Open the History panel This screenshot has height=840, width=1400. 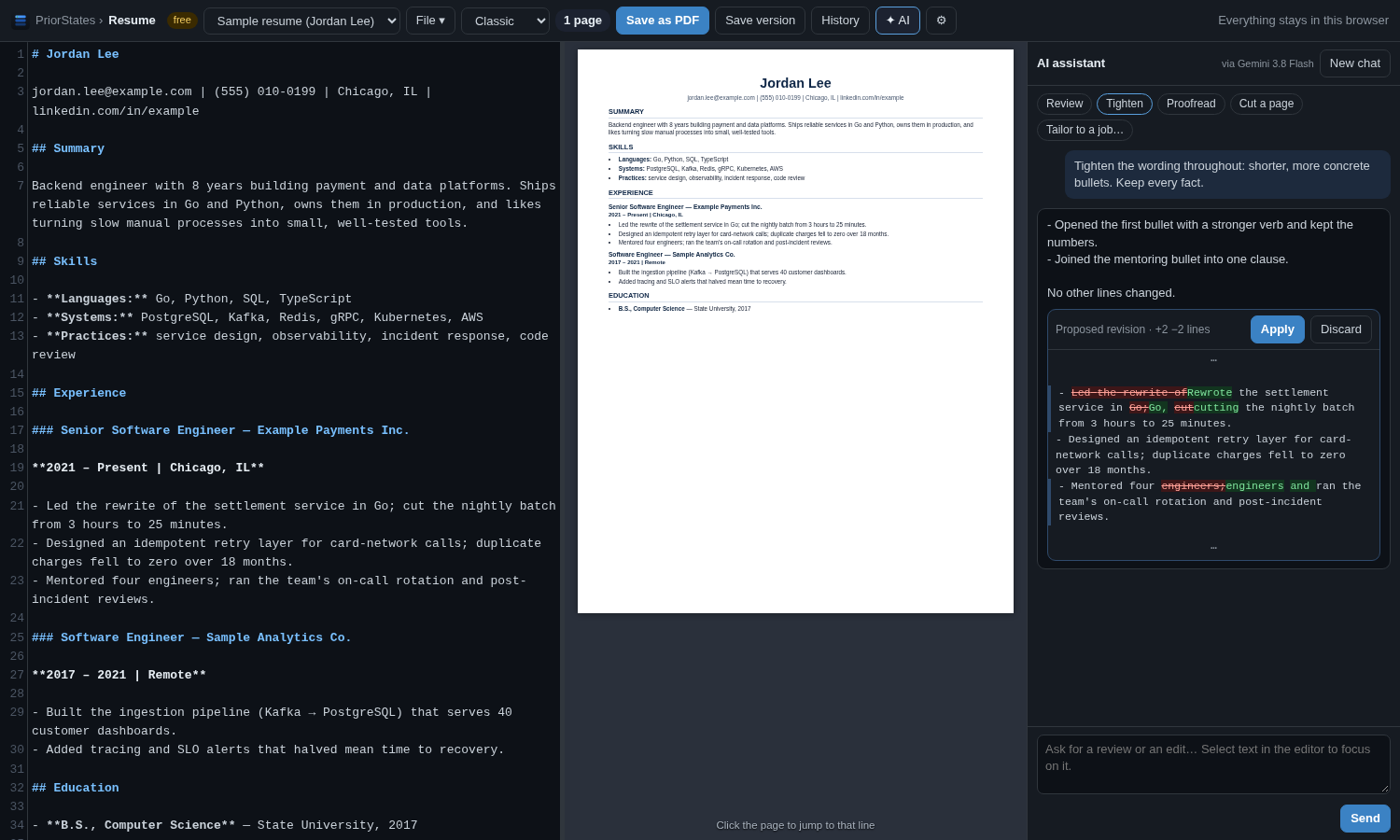(840, 21)
